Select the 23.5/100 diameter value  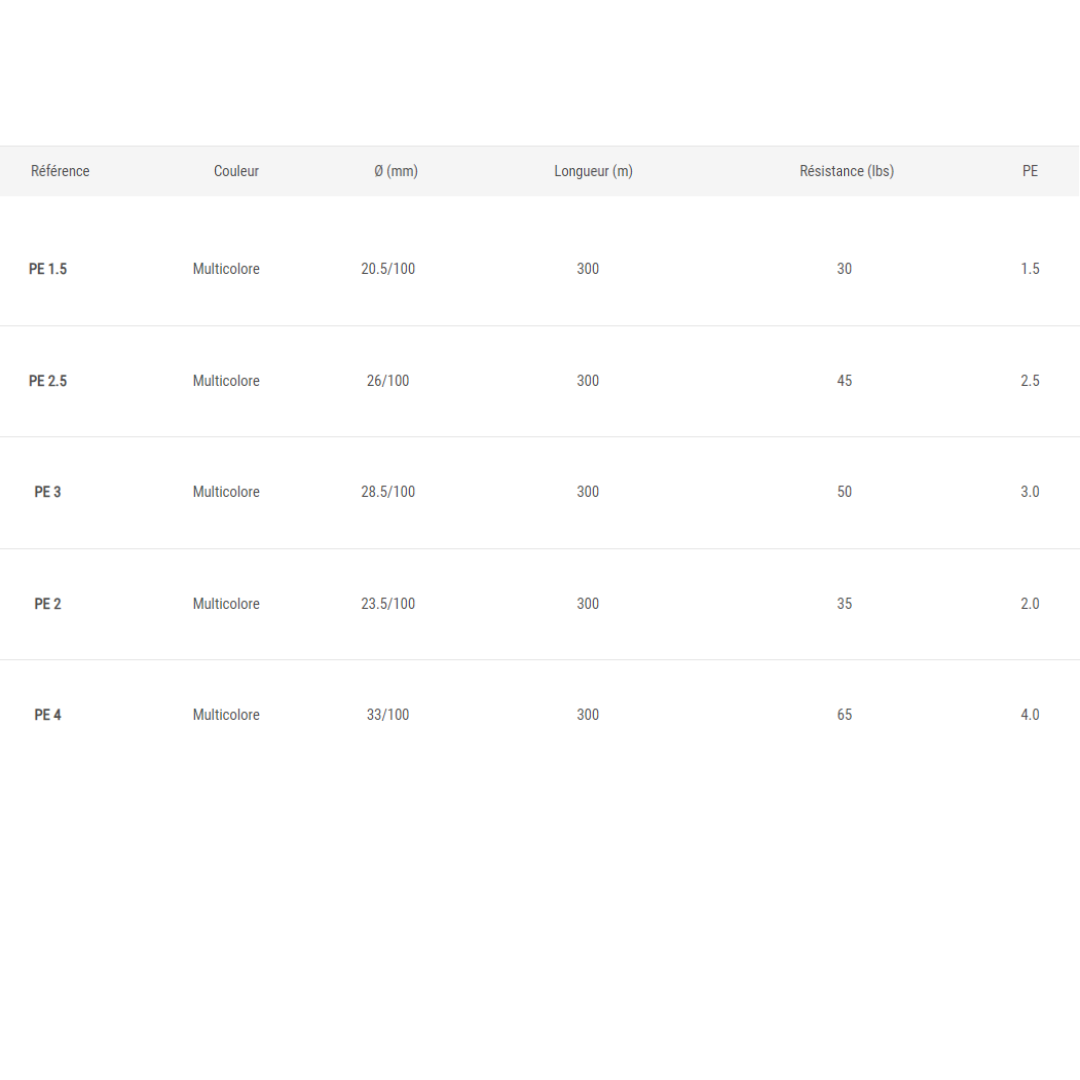pos(388,604)
